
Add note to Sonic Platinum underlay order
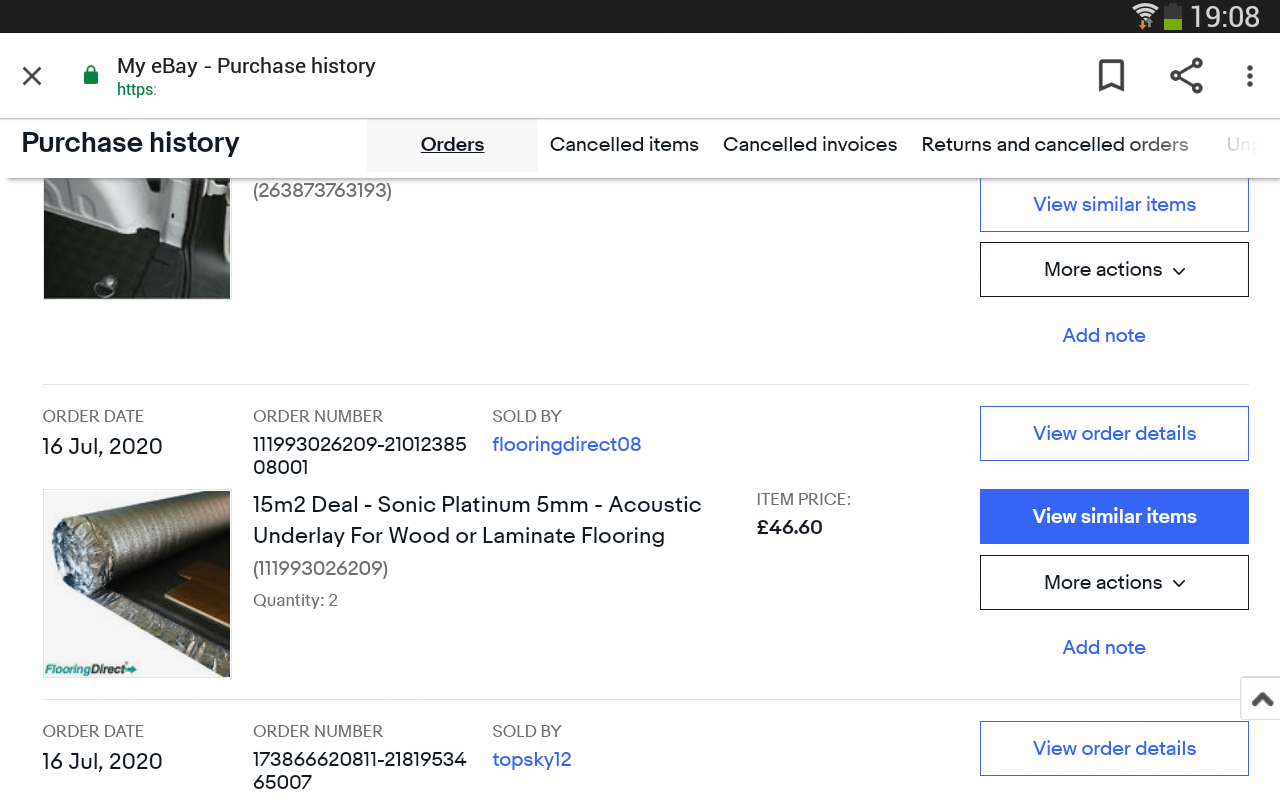pyautogui.click(x=1104, y=647)
